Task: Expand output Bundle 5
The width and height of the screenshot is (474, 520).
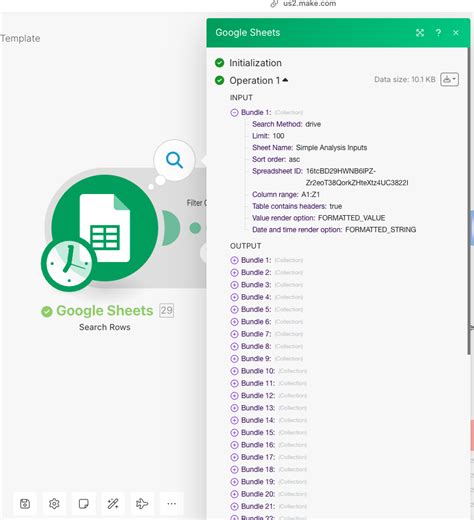Action: tap(234, 309)
